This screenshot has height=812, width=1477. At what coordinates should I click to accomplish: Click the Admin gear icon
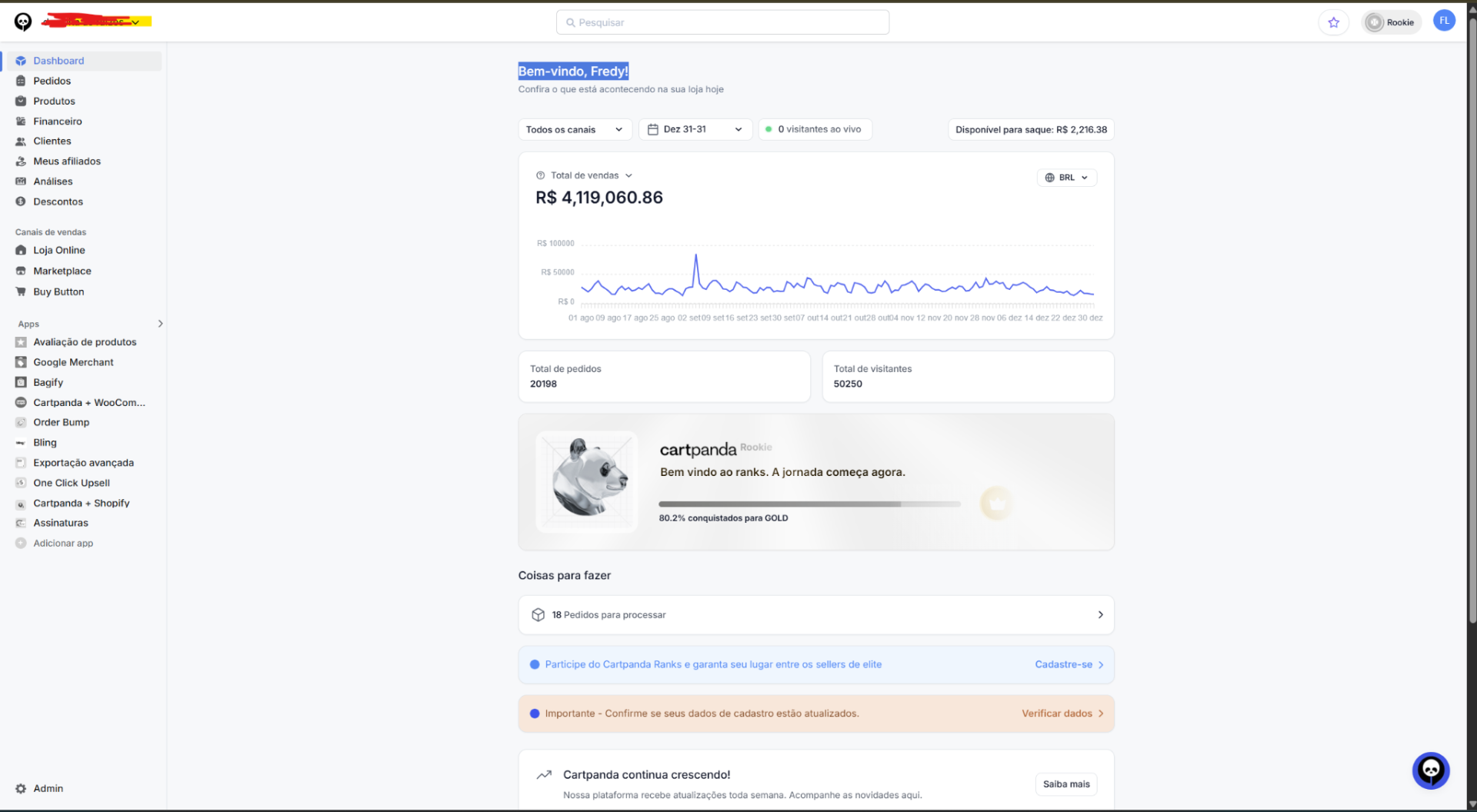(x=21, y=788)
